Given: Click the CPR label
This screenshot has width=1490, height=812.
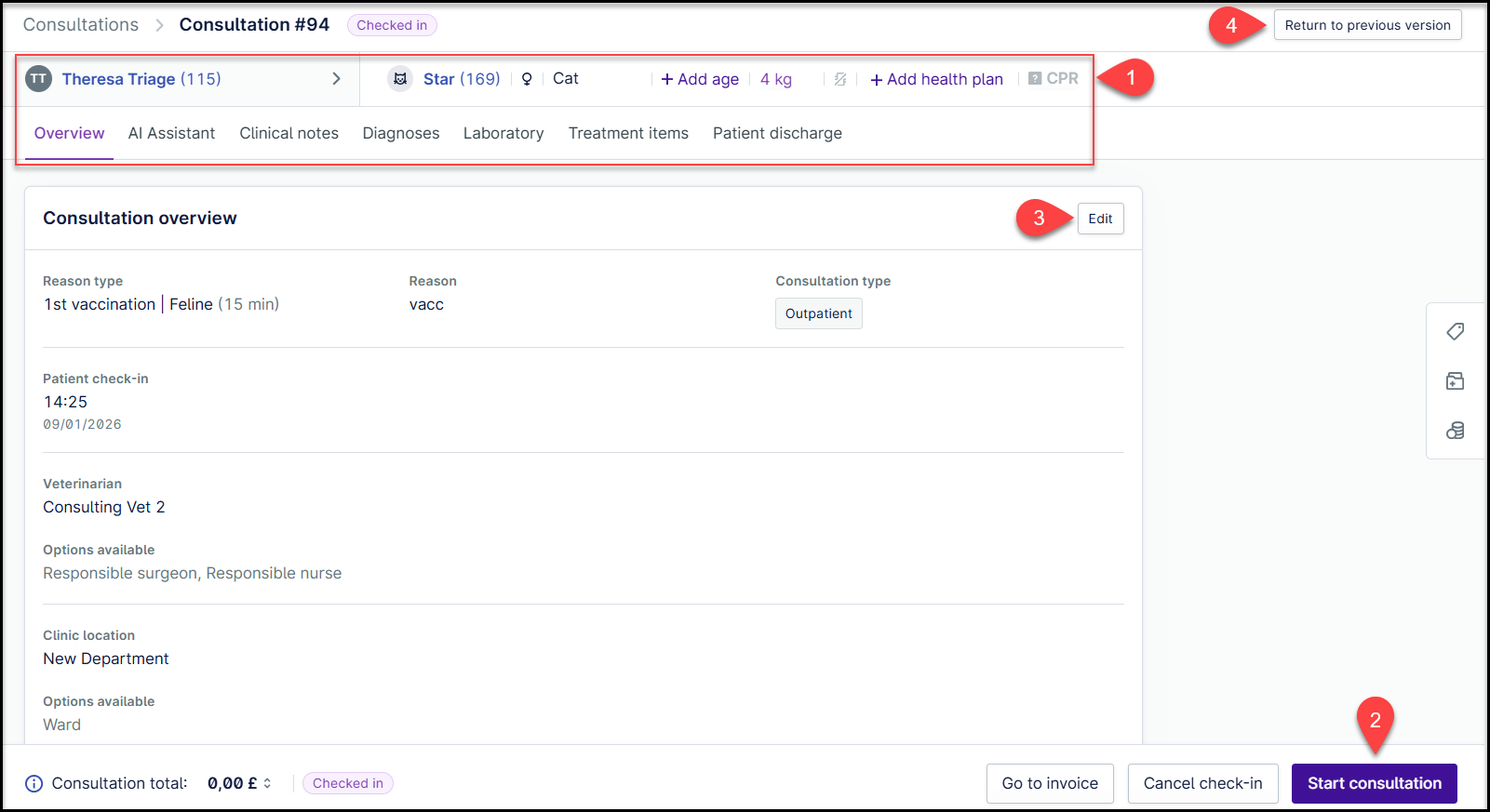Looking at the screenshot, I should (x=1063, y=79).
